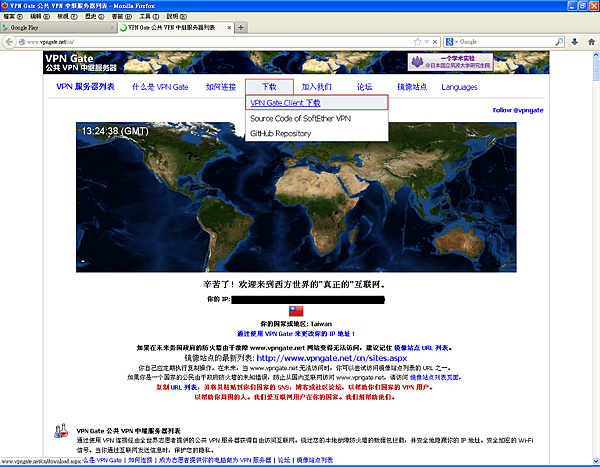Click Follow @vpngate link
Image resolution: width=600 pixels, height=467 pixels.
point(518,110)
